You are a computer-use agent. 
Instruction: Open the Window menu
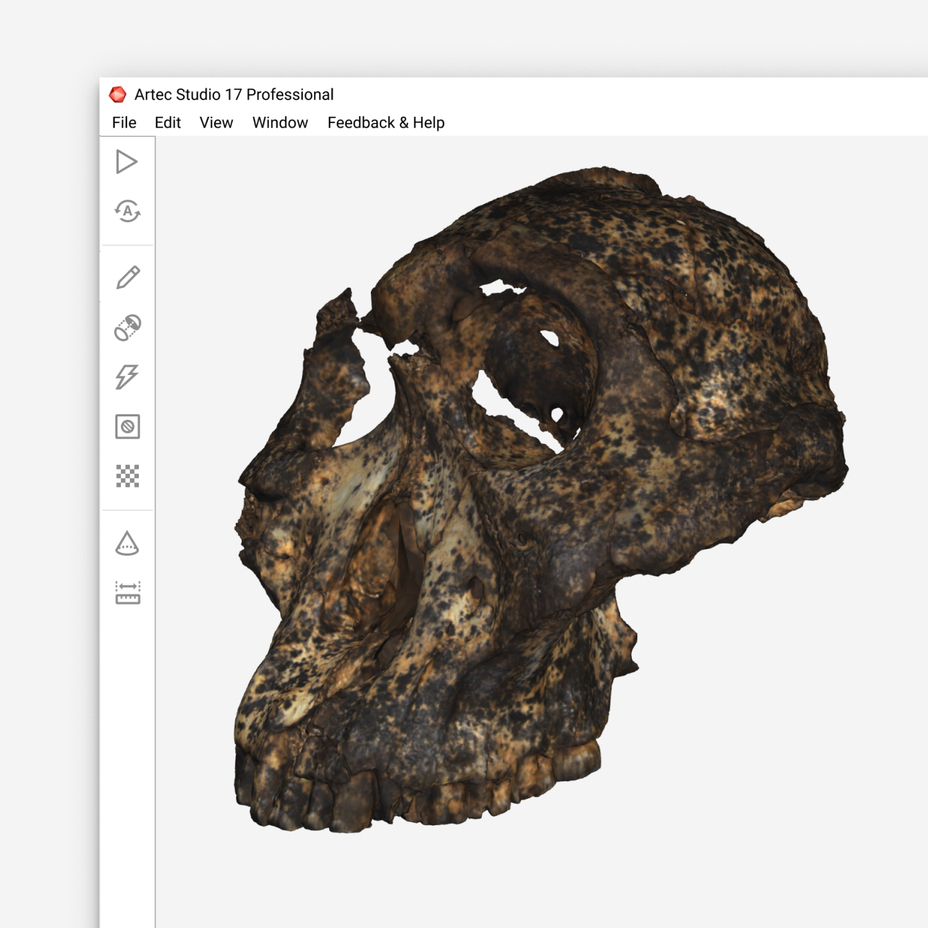pos(280,123)
